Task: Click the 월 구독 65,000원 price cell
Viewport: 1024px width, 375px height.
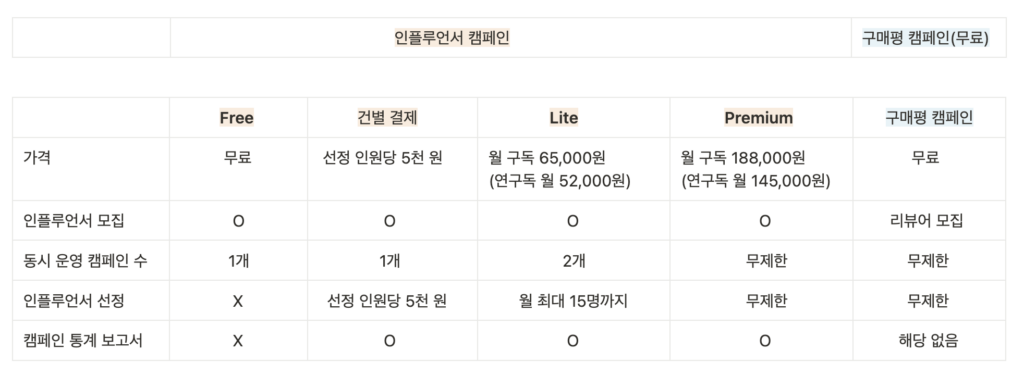Action: point(573,169)
